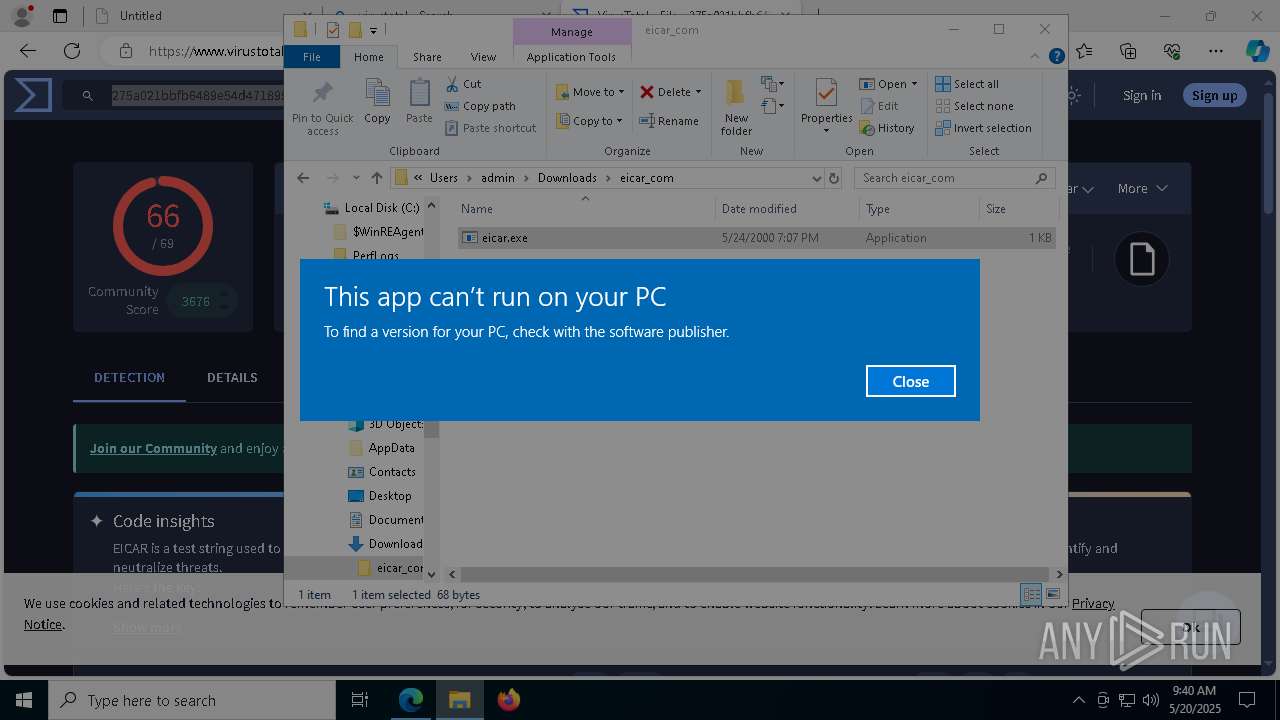Switch to the Share ribbon tab
Viewport: 1280px width, 720px height.
[x=427, y=57]
